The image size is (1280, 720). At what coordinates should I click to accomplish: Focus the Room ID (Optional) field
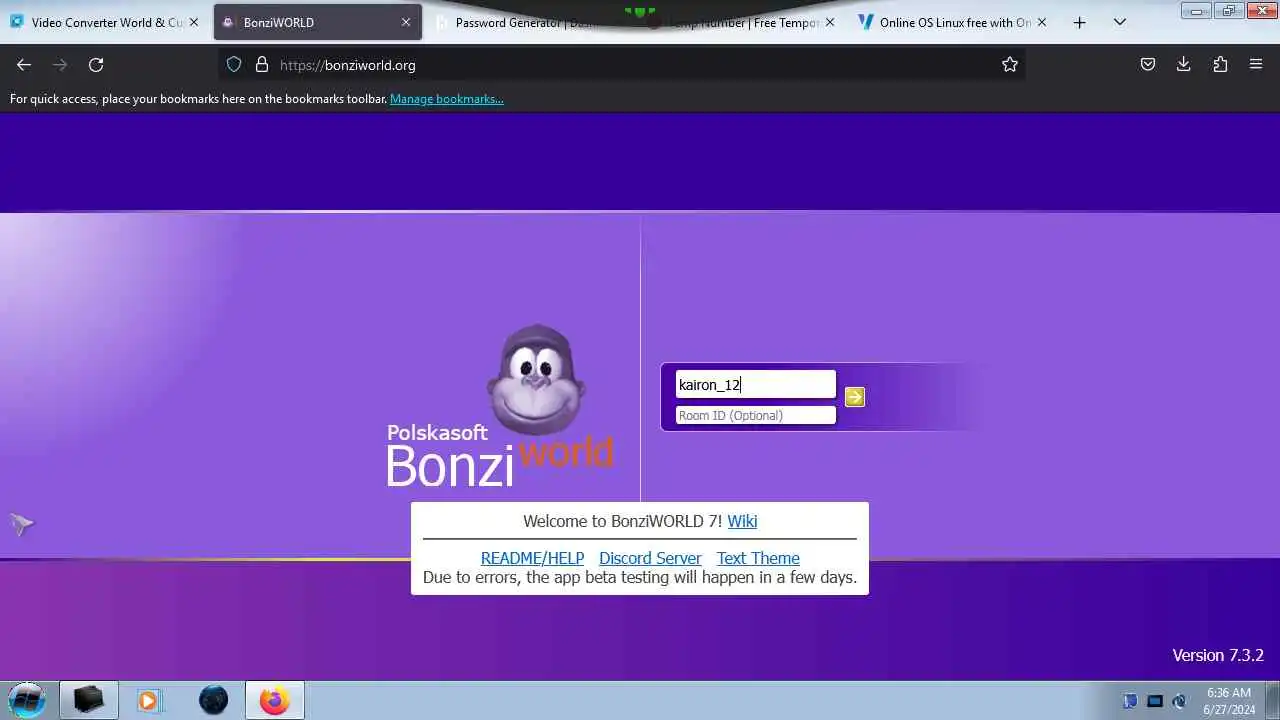tap(756, 415)
